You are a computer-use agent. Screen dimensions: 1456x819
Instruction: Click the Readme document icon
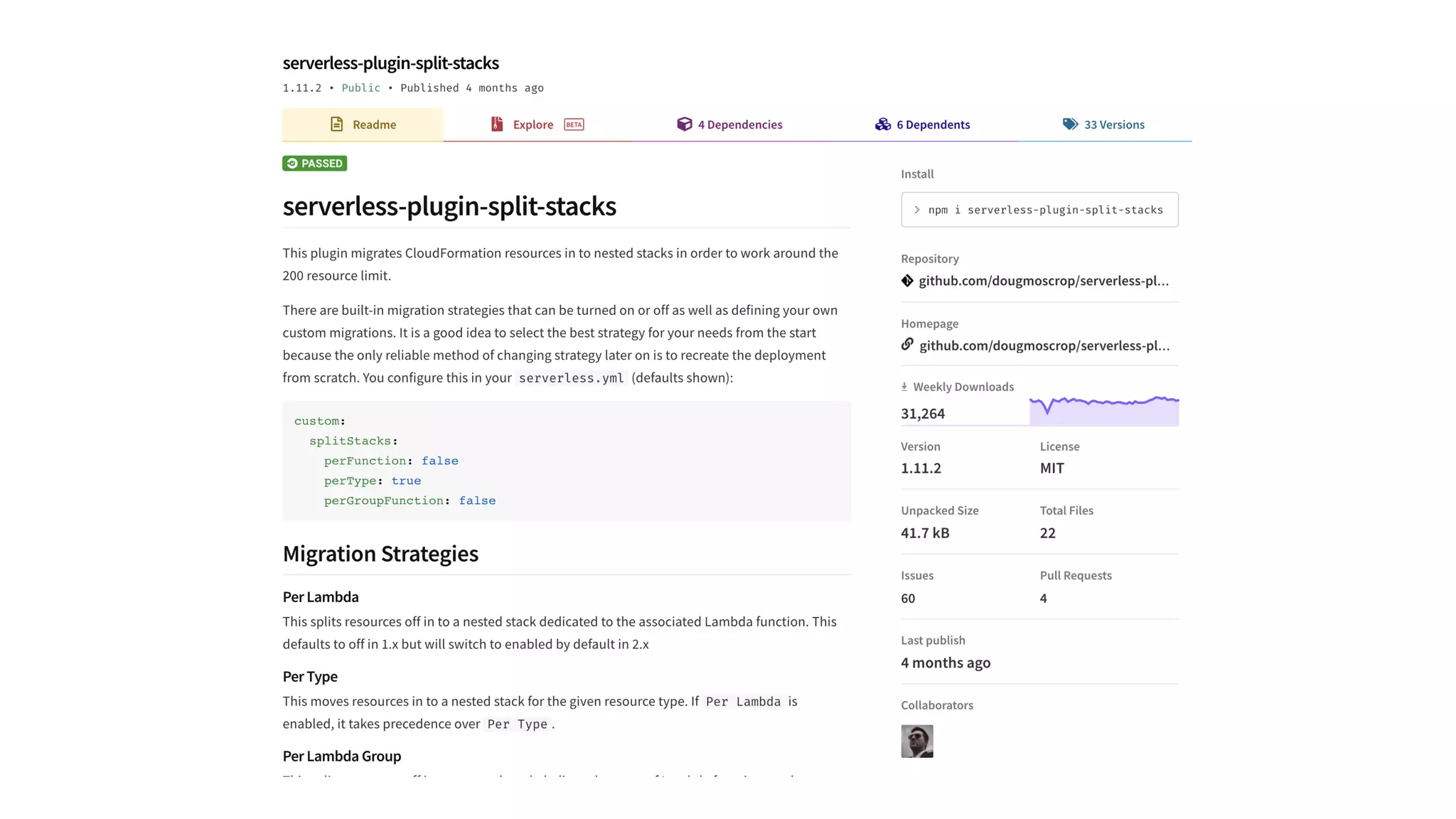point(336,124)
